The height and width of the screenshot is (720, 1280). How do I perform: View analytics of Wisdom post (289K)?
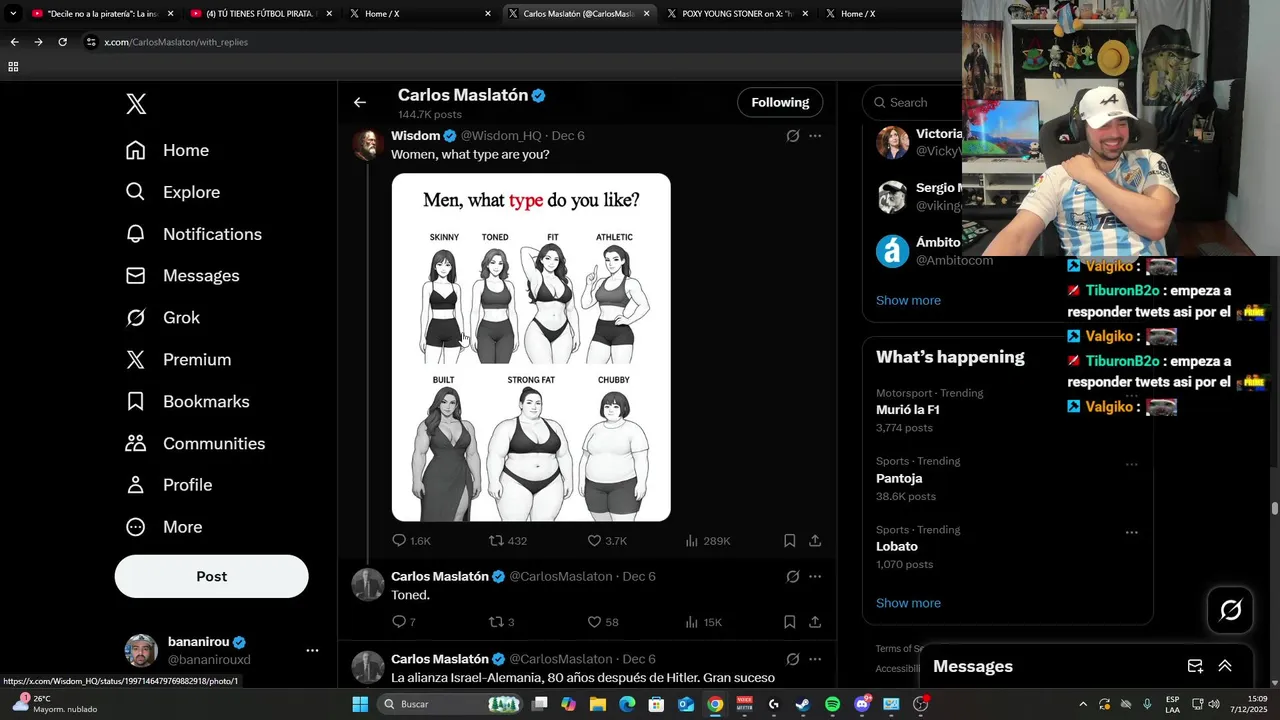click(x=707, y=541)
